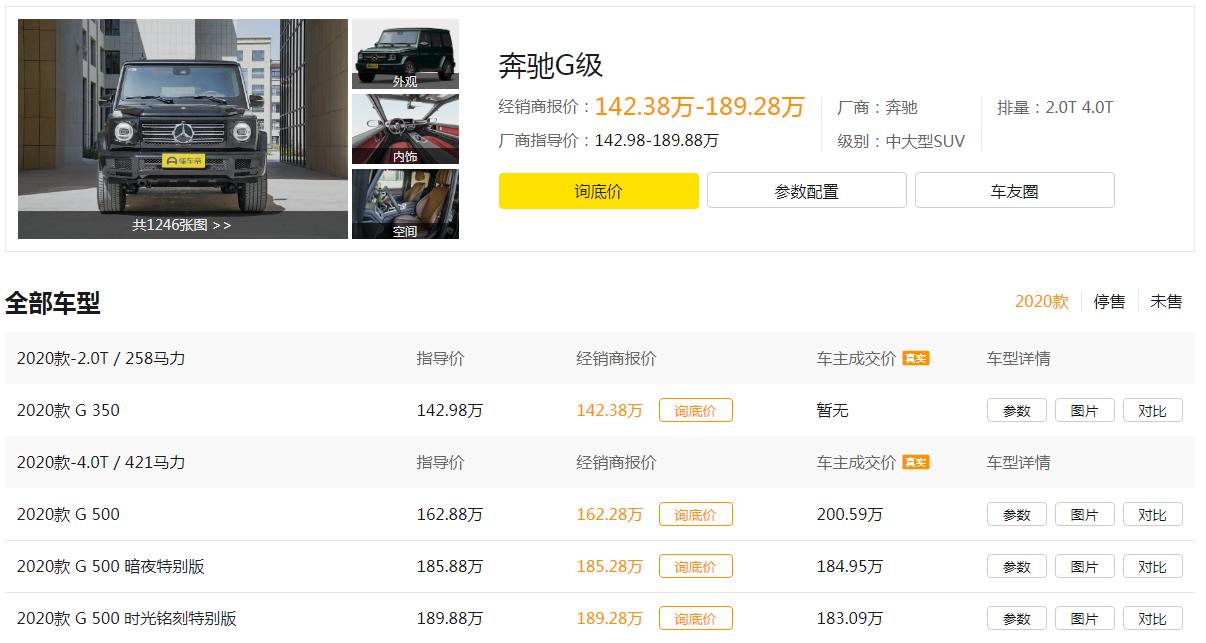Click the 185.28万 dealer price

pyautogui.click(x=610, y=566)
